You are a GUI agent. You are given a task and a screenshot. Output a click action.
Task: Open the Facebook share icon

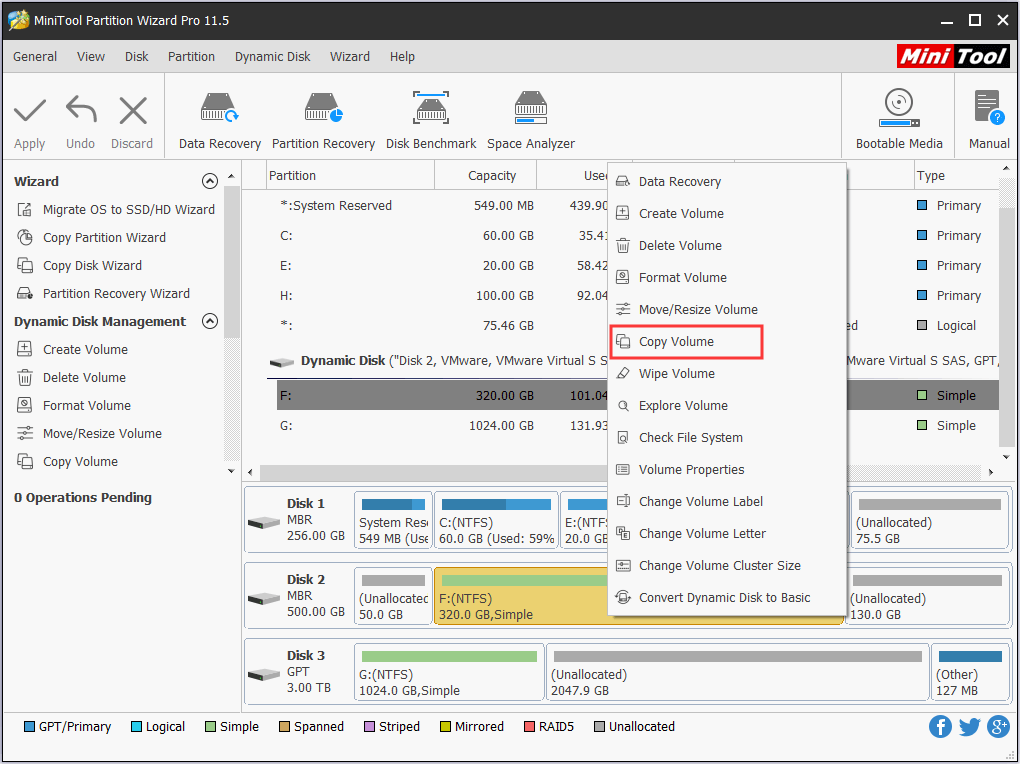click(x=940, y=726)
